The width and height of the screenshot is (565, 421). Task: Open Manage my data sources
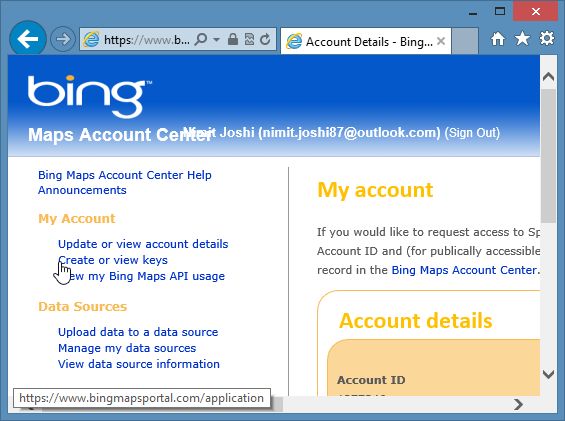click(x=127, y=348)
